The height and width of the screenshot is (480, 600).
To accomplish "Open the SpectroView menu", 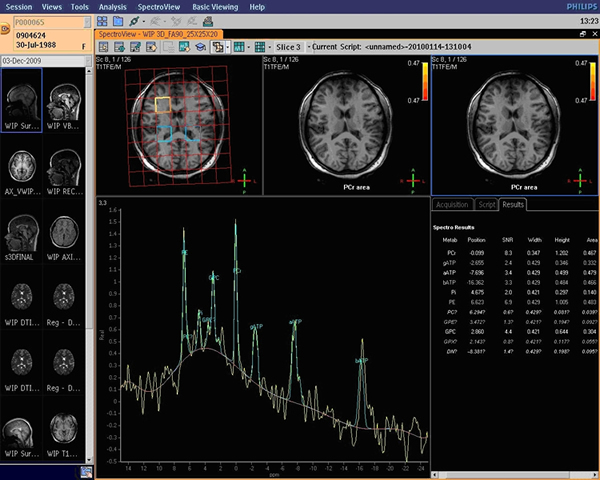I will [158, 7].
